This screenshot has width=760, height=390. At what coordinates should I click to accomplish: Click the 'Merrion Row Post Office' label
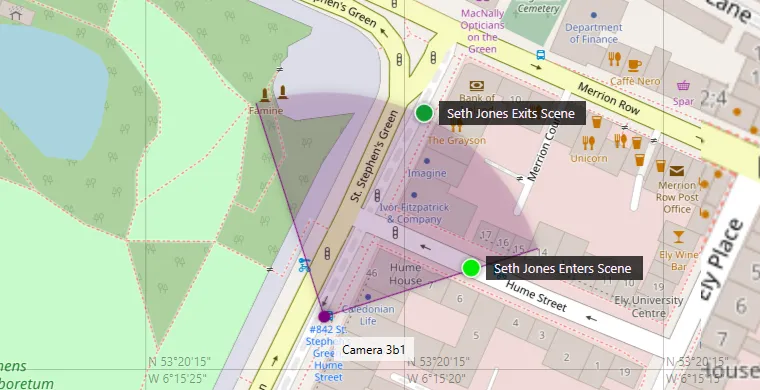tap(677, 197)
